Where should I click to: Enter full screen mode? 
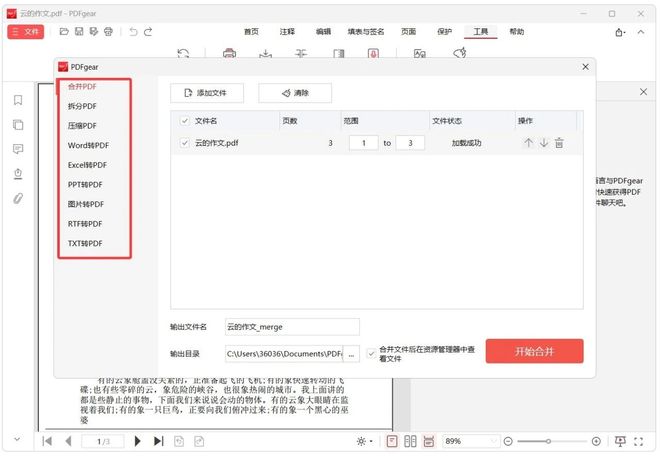639,441
